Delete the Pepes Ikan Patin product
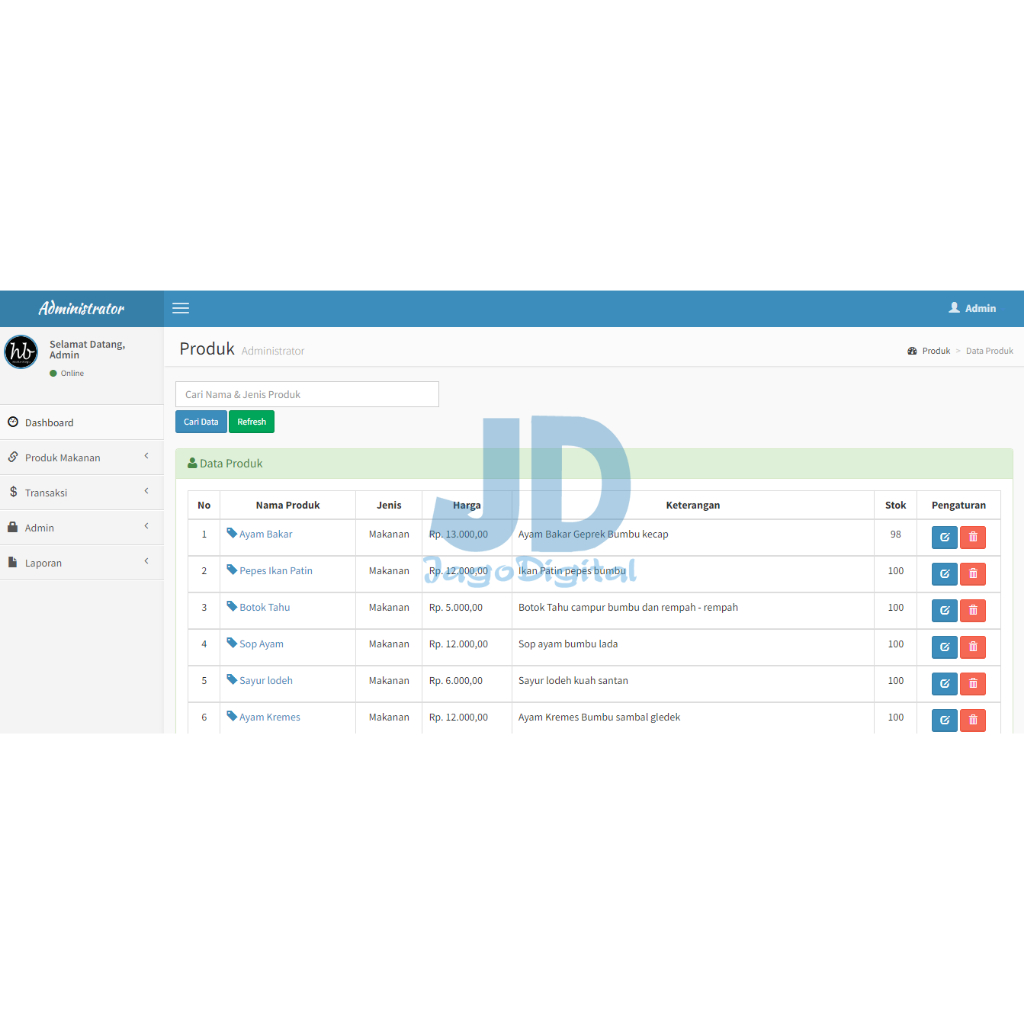The image size is (1024, 1024). click(973, 574)
